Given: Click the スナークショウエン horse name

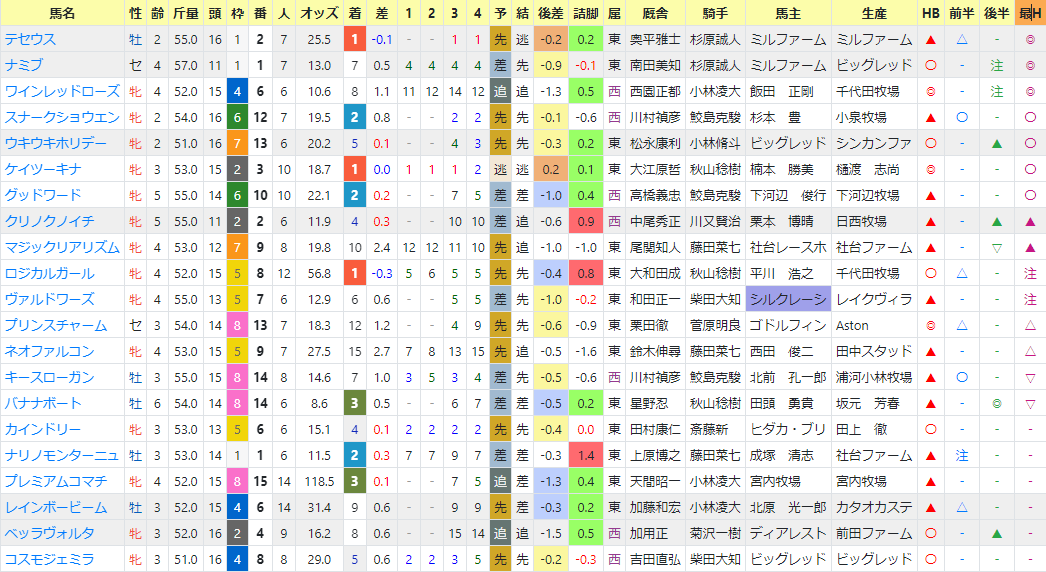Looking at the screenshot, I should tap(62, 117).
